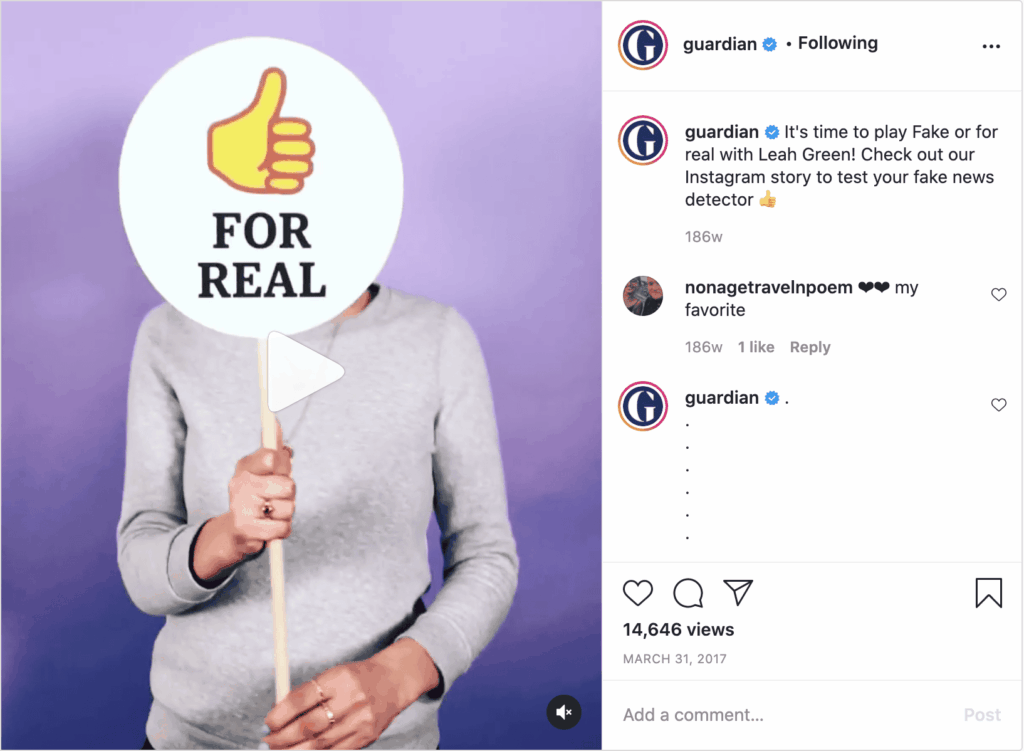Image resolution: width=1024 pixels, height=751 pixels.
Task: Open the three-dot more options menu
Action: [991, 46]
